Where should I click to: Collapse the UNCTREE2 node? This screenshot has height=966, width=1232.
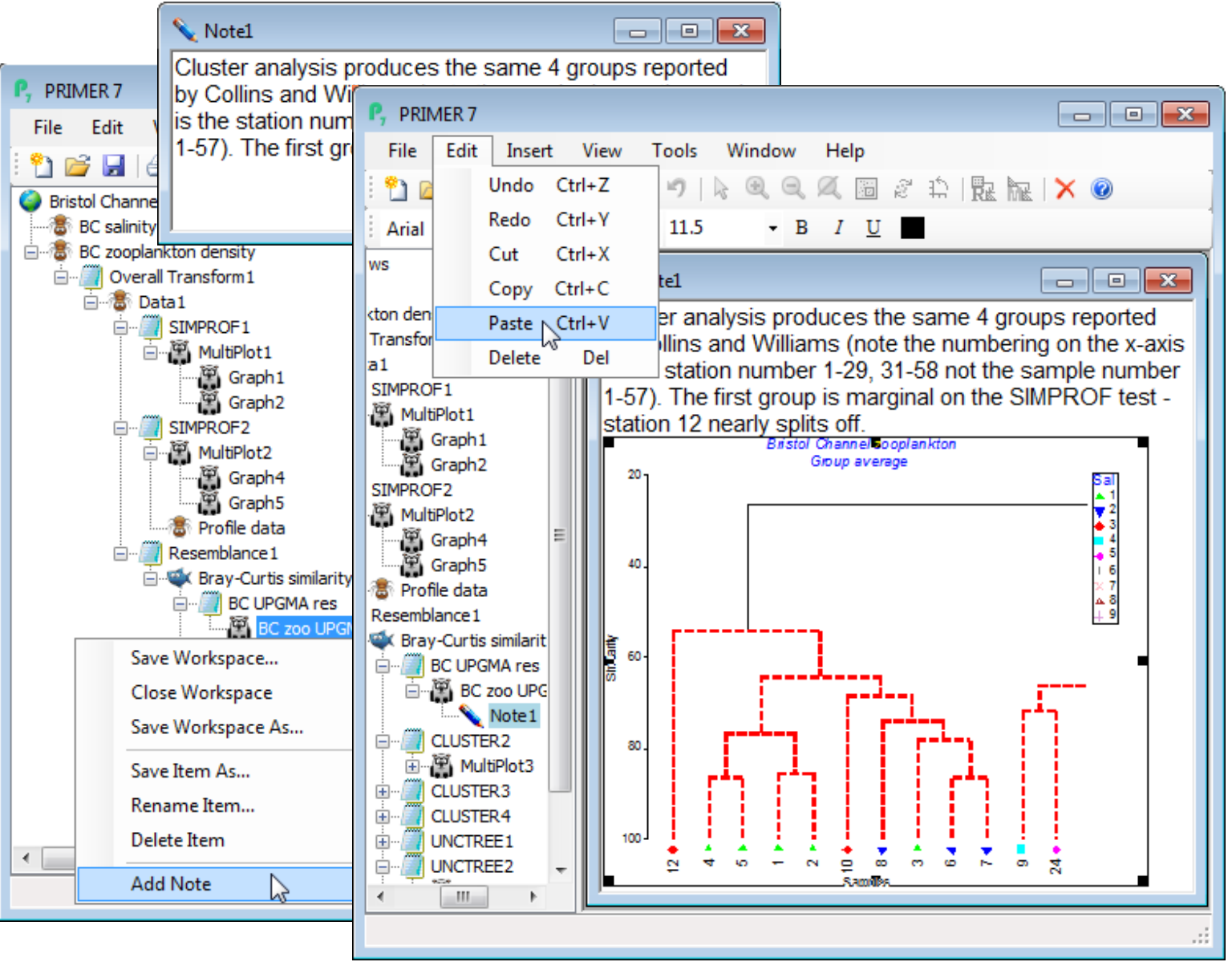pos(383,867)
